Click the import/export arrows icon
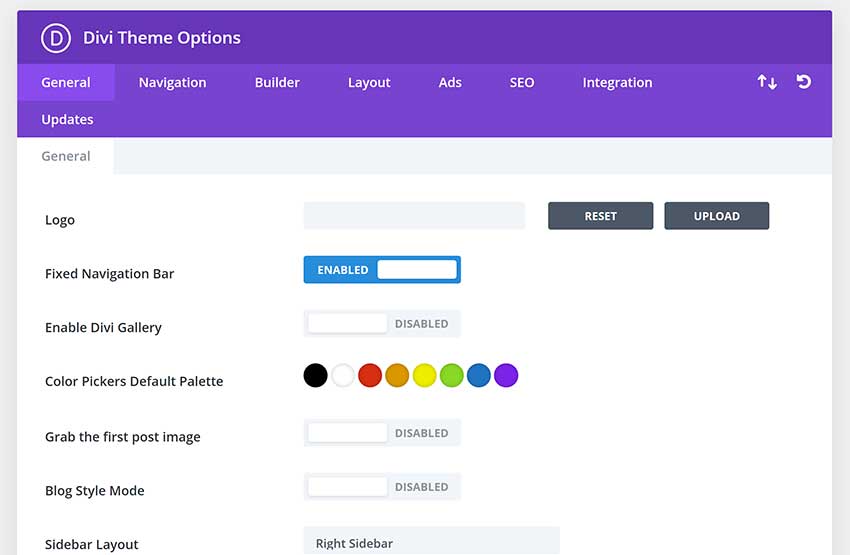The image size is (850, 555). tap(767, 82)
